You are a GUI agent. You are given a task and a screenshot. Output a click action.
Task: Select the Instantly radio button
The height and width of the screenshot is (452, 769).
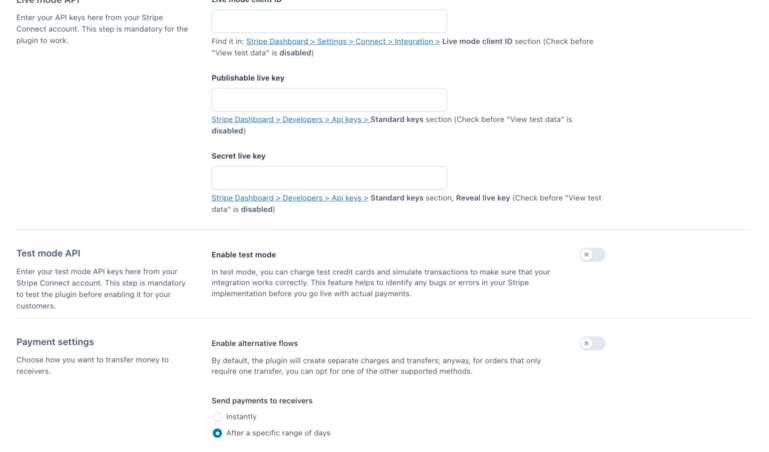click(218, 416)
